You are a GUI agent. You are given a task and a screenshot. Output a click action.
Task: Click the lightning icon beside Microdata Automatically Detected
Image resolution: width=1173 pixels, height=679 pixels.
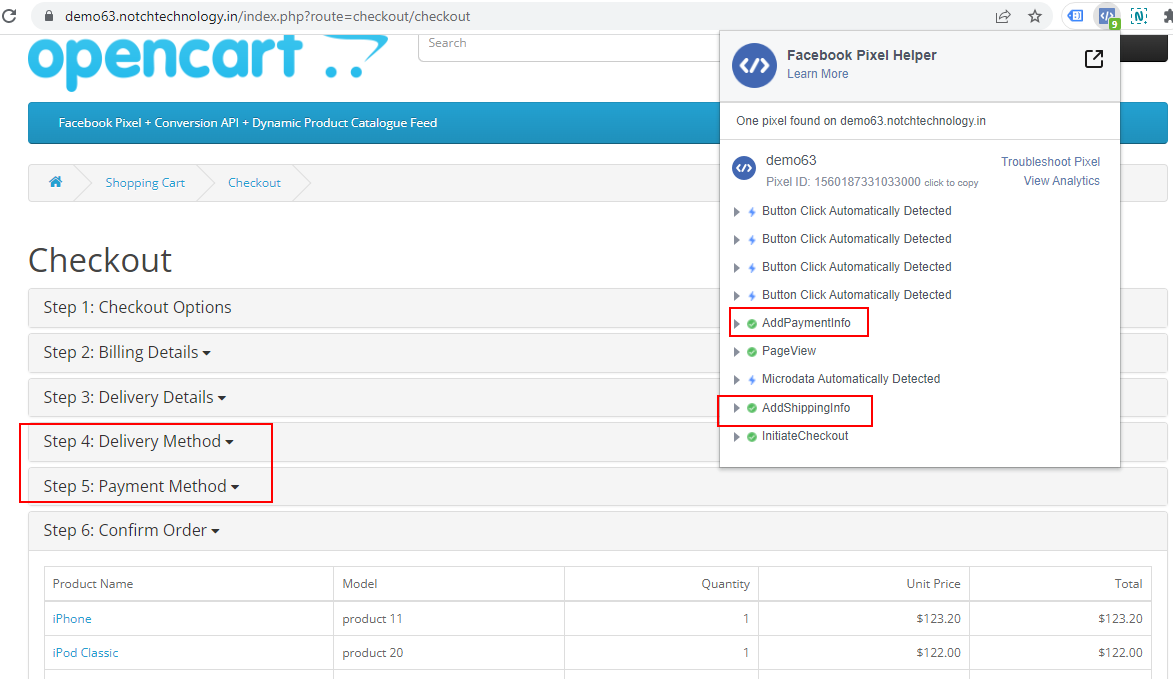tap(752, 379)
